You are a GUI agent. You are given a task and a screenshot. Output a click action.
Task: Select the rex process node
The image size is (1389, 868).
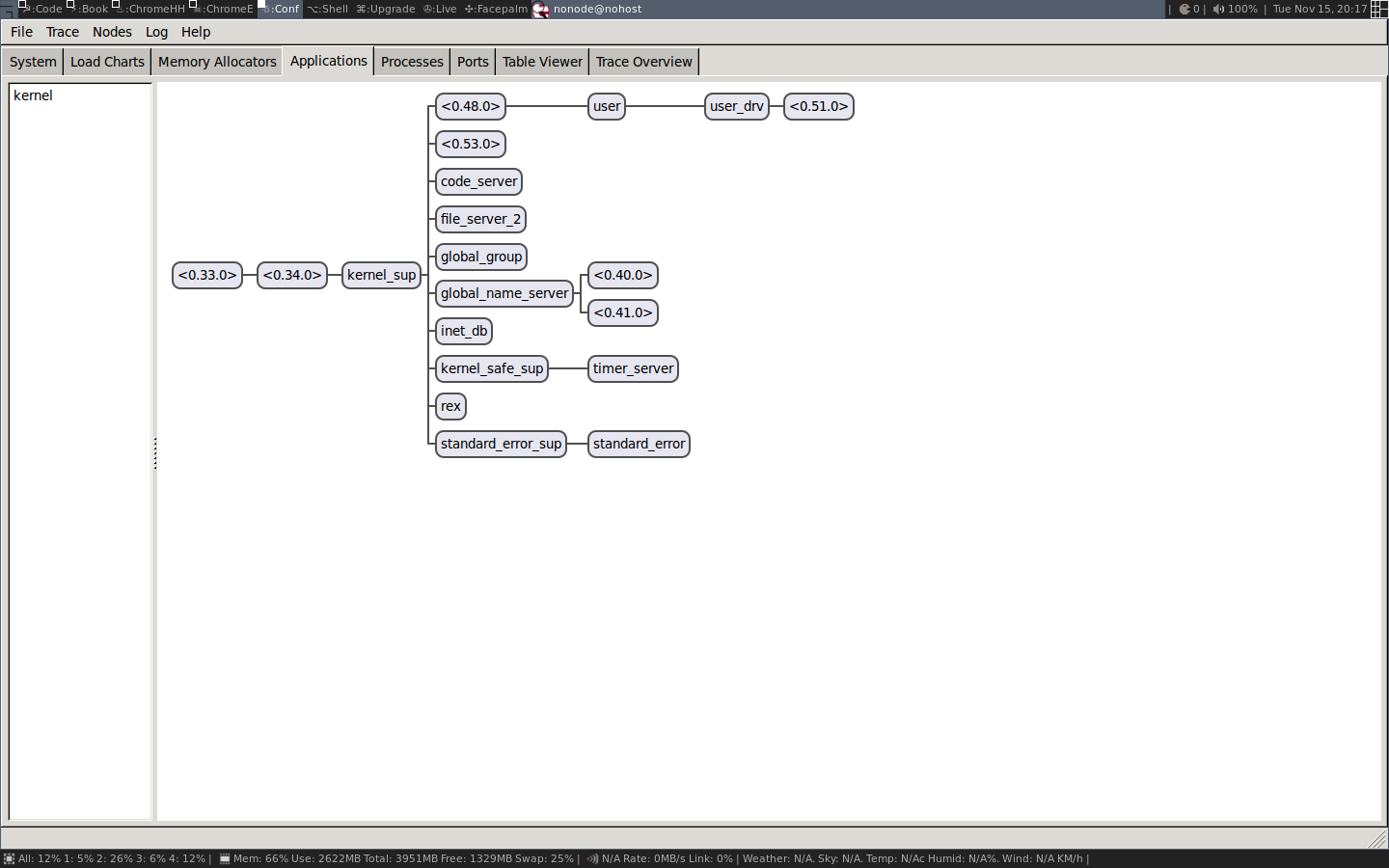(450, 406)
